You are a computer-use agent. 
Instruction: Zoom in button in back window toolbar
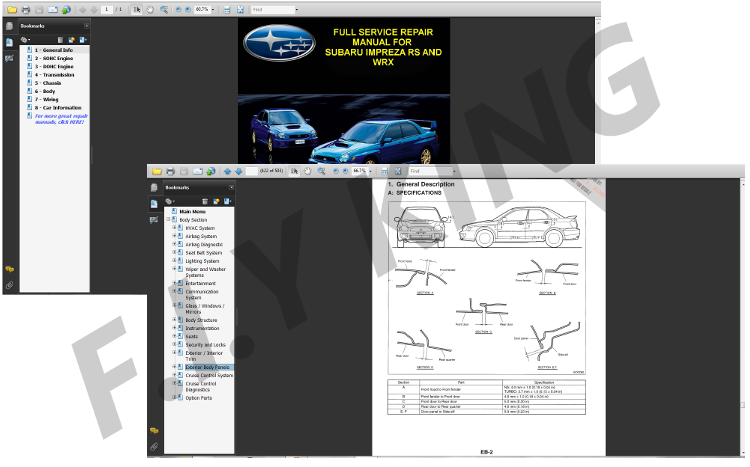point(188,10)
